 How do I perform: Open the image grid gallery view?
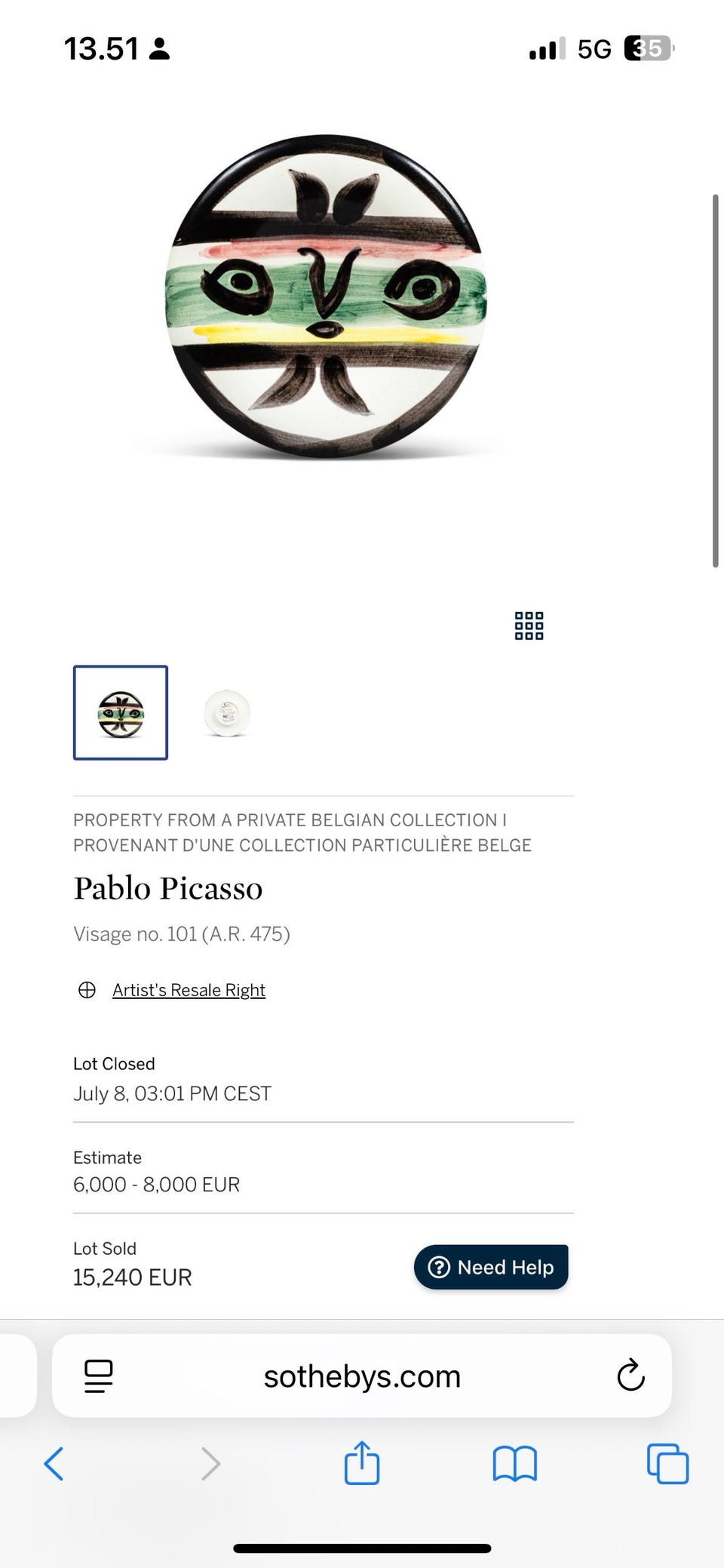coord(529,626)
